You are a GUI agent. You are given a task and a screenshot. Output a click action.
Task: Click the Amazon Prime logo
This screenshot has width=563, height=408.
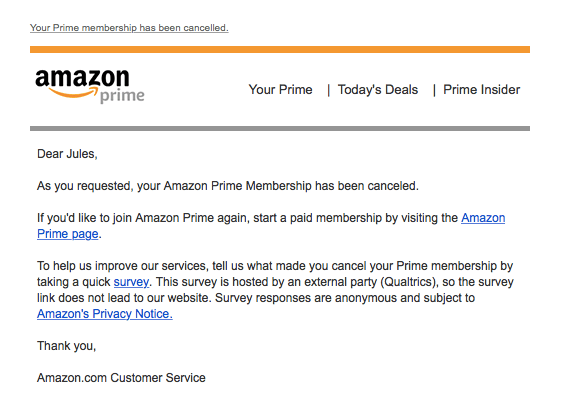pyautogui.click(x=90, y=86)
